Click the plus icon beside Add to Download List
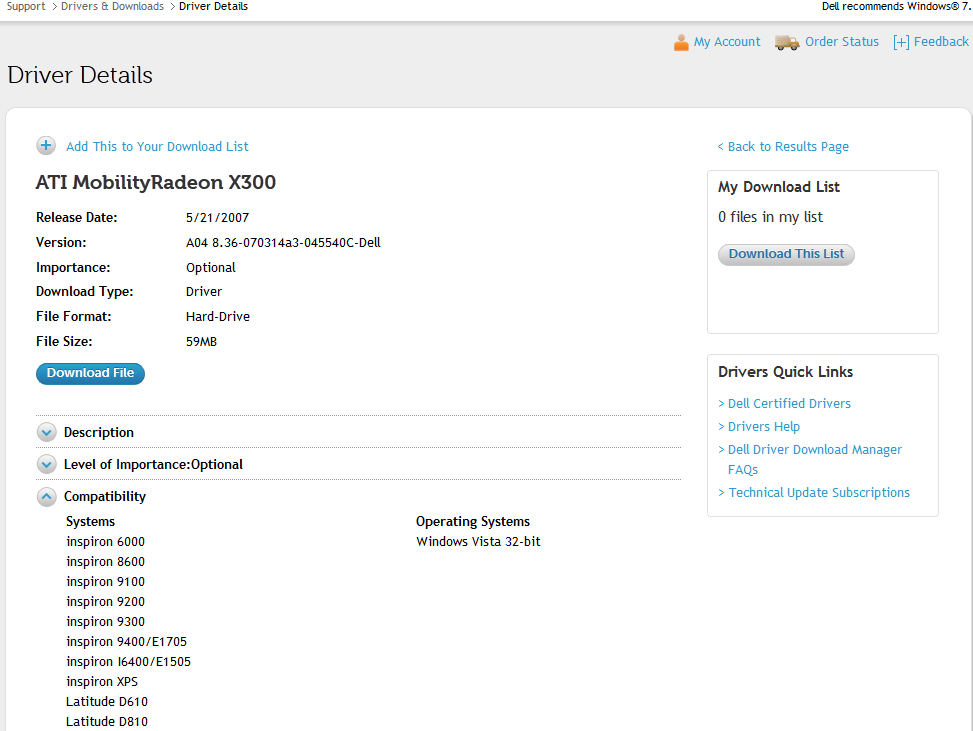Viewport: 973px width, 731px height. point(46,146)
